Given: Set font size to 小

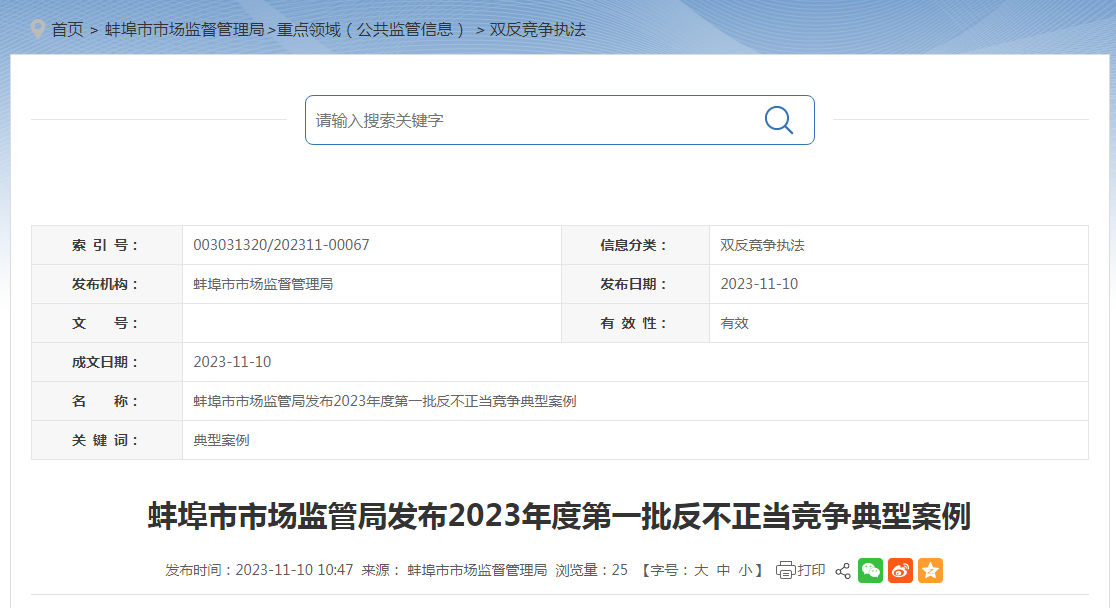Looking at the screenshot, I should 745,570.
